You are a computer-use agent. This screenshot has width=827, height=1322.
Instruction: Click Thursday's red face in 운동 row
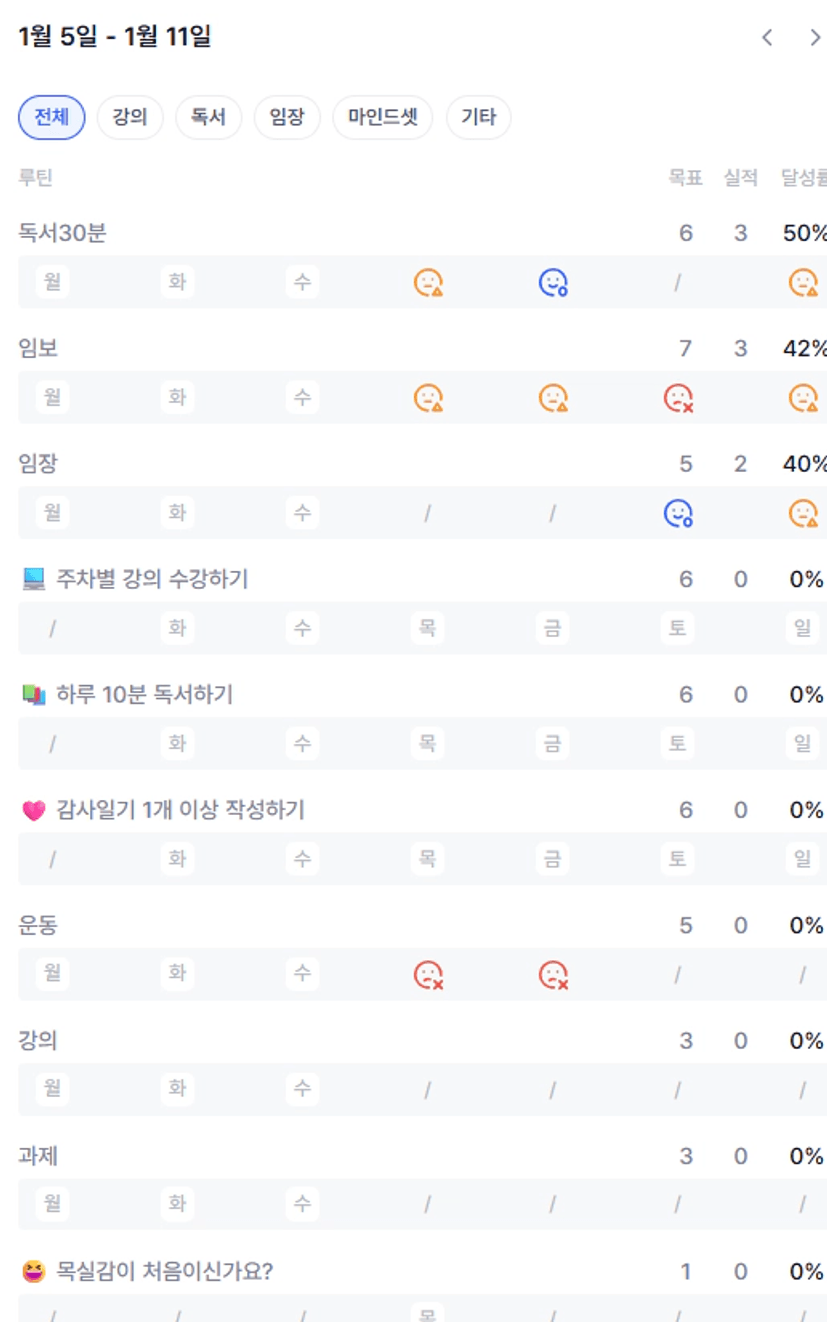point(428,974)
